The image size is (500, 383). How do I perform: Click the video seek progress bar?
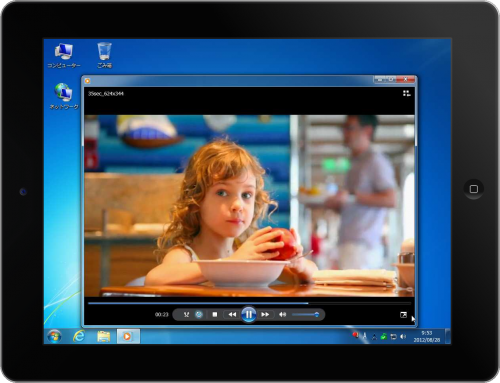coord(249,303)
